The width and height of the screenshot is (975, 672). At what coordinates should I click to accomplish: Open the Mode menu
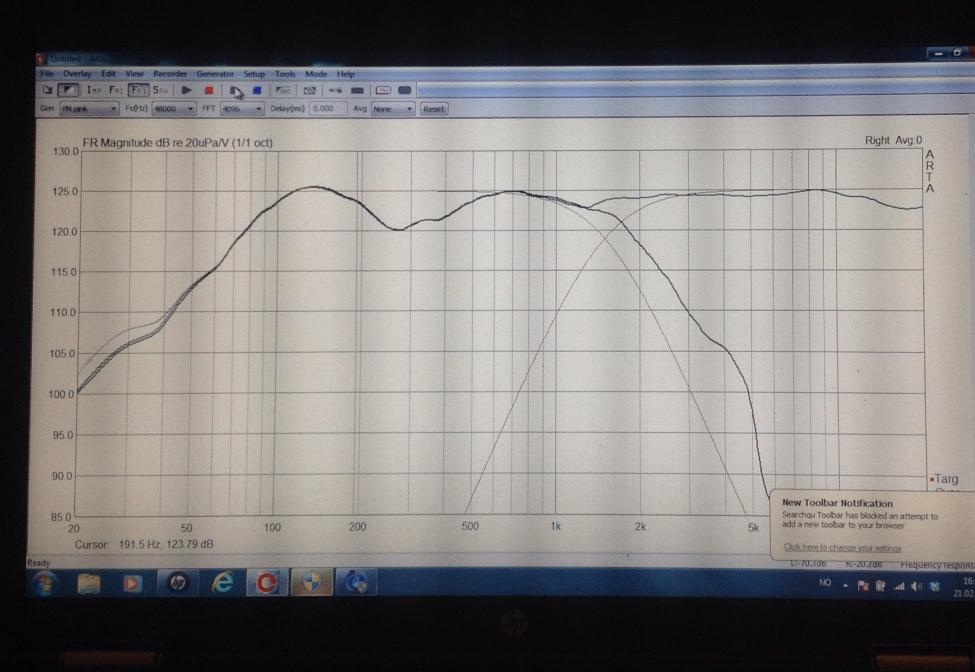(x=316, y=73)
